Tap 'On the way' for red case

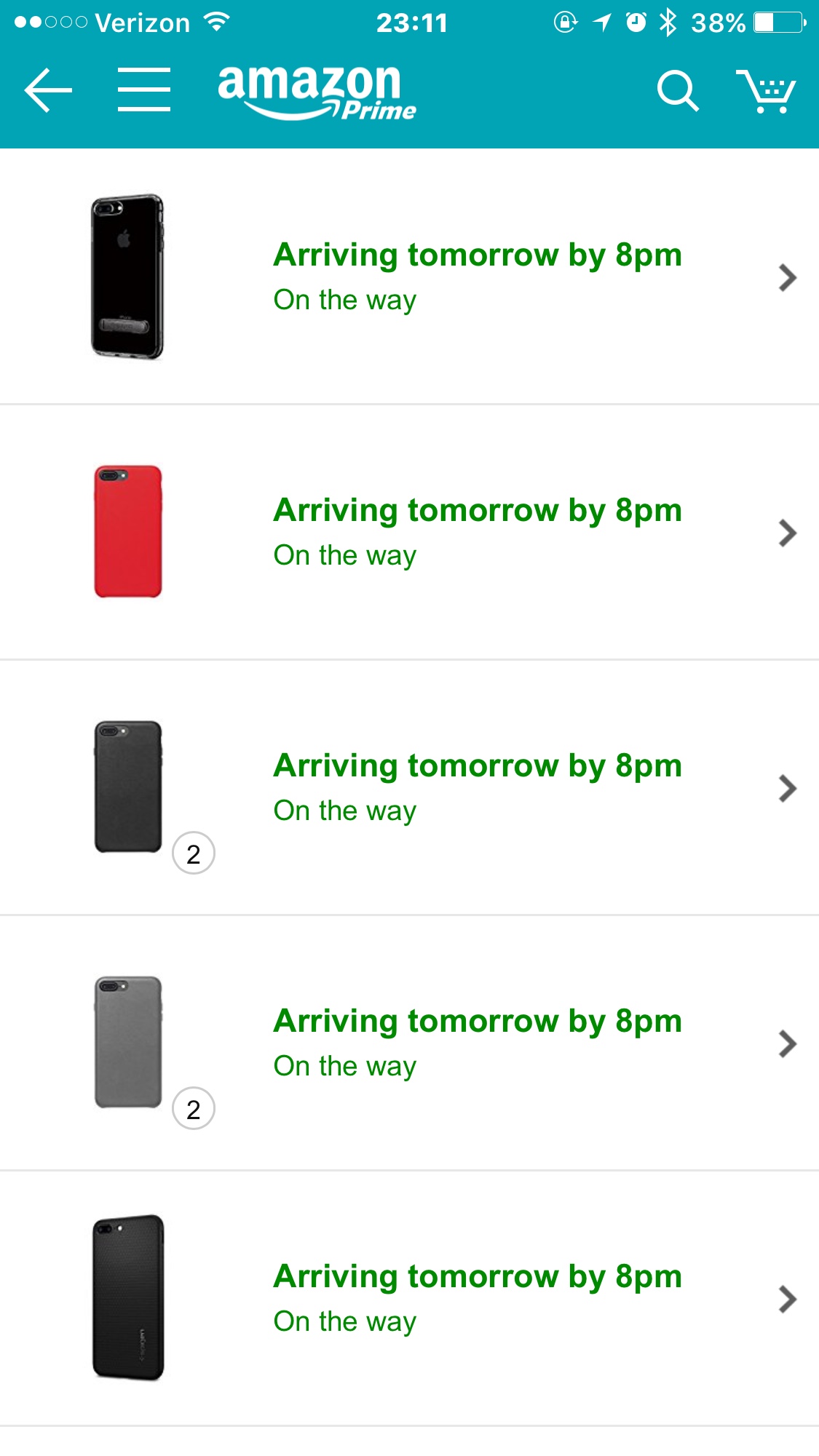(x=345, y=555)
